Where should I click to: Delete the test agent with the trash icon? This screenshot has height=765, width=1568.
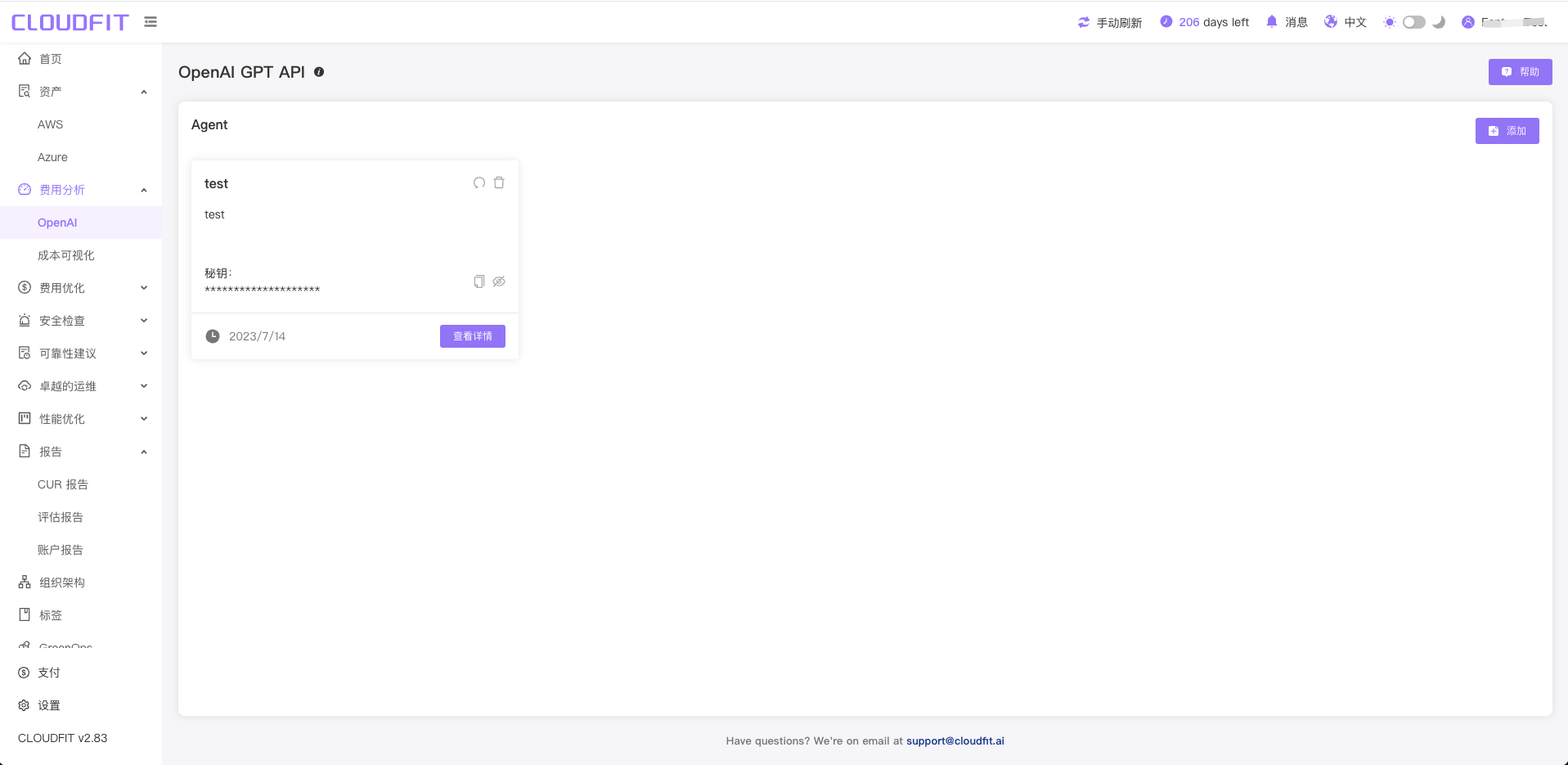[499, 182]
